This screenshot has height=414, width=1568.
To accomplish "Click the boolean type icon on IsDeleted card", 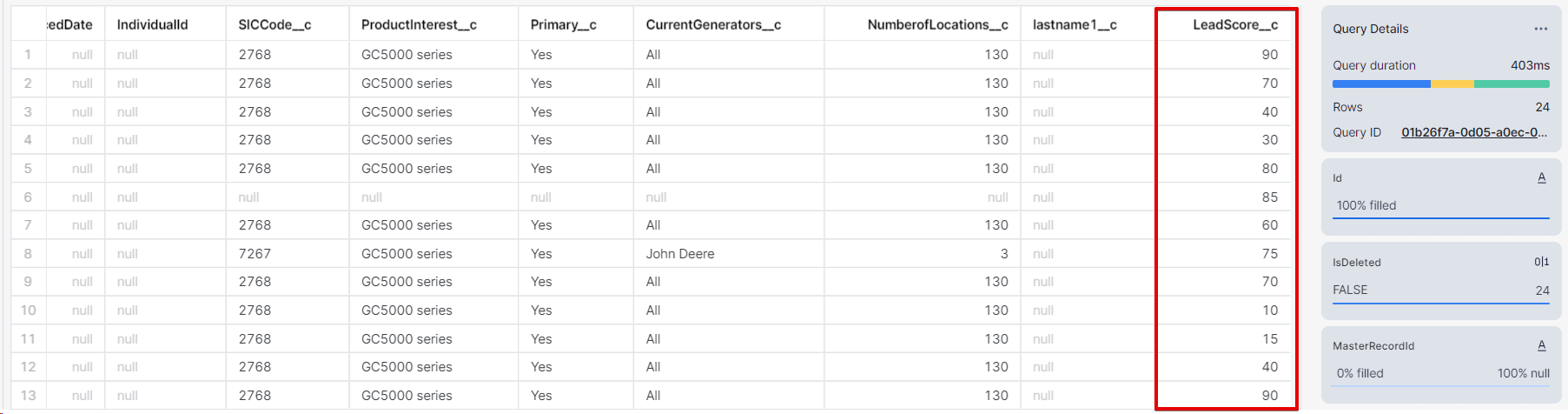I will 1541,262.
